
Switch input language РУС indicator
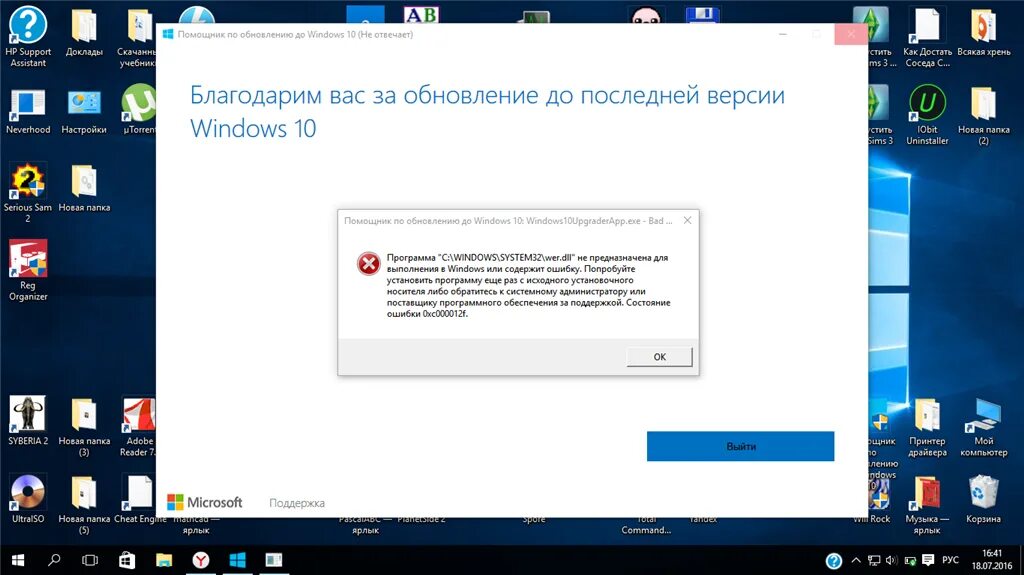click(950, 560)
